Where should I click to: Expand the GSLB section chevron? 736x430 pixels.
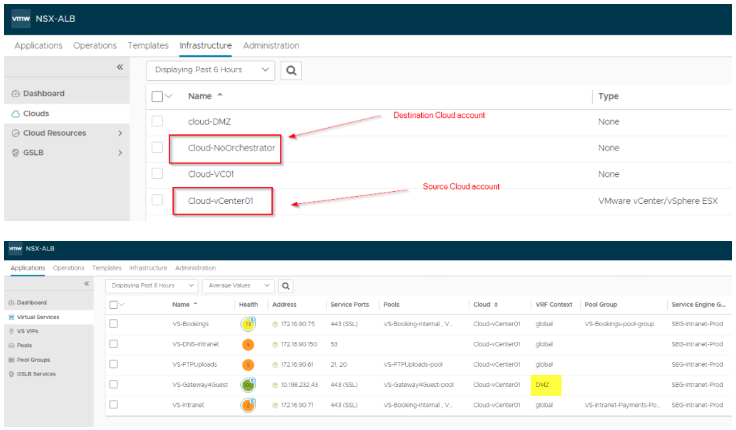tap(120, 153)
